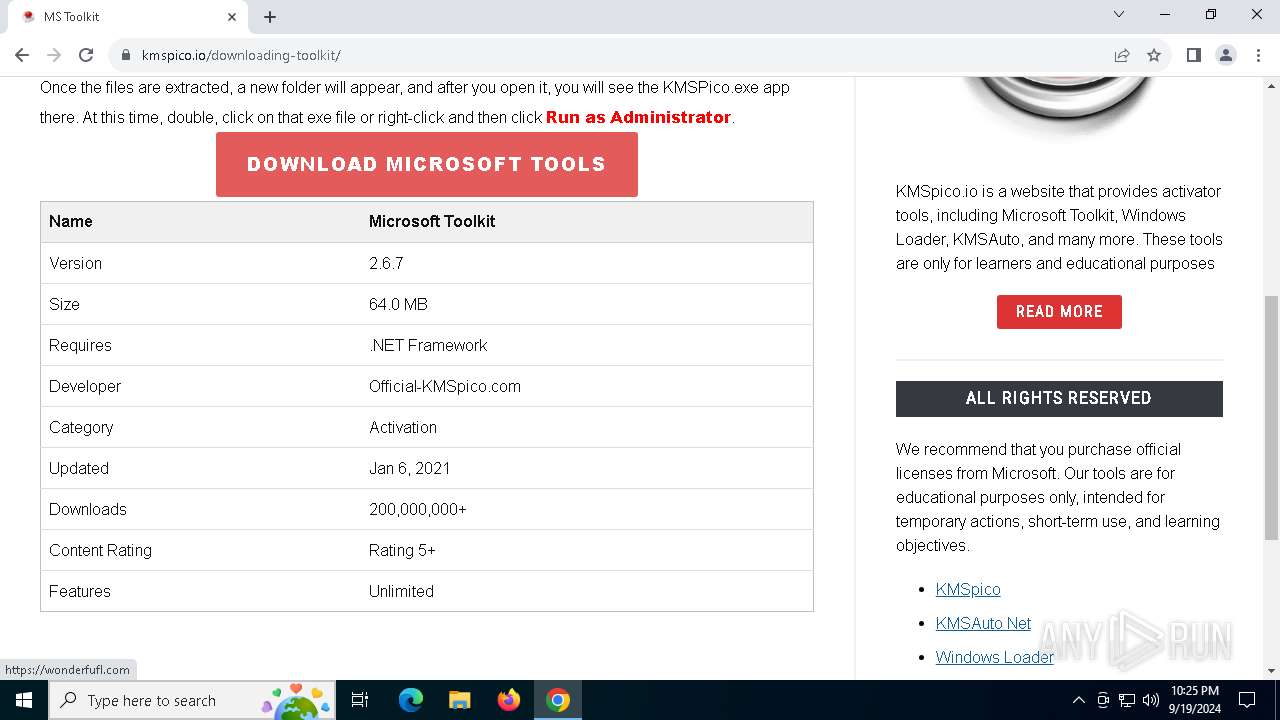This screenshot has width=1280, height=720.
Task: Launch Firefox from the taskbar
Action: click(x=509, y=700)
